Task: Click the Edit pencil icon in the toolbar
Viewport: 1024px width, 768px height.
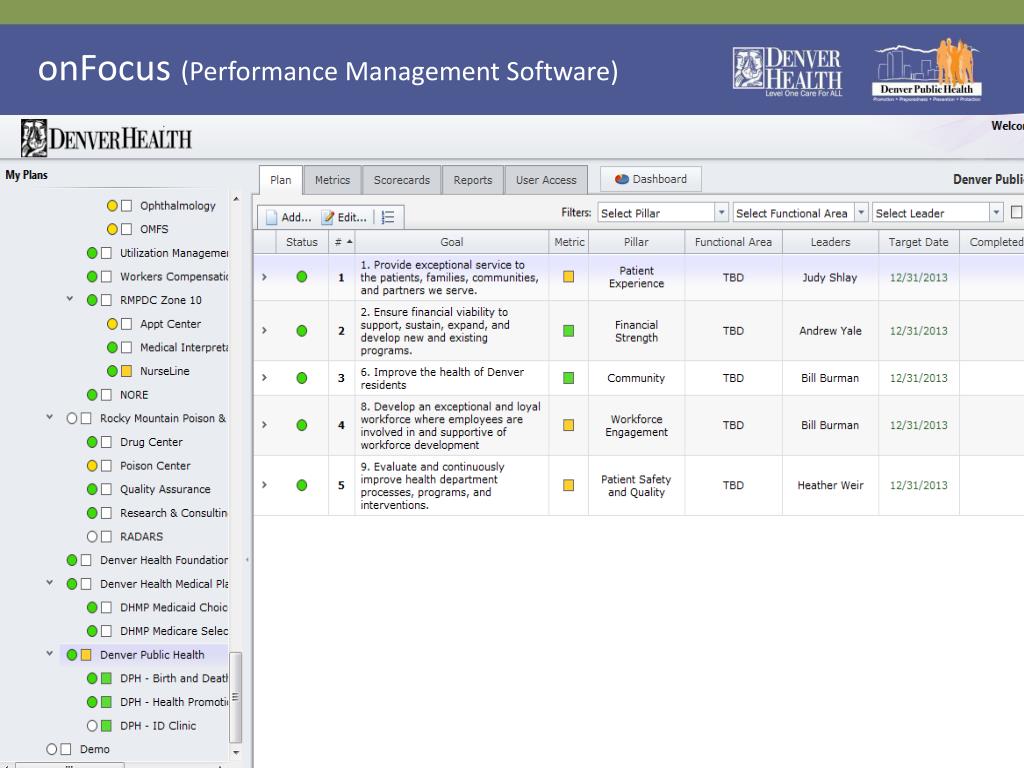Action: 327,217
